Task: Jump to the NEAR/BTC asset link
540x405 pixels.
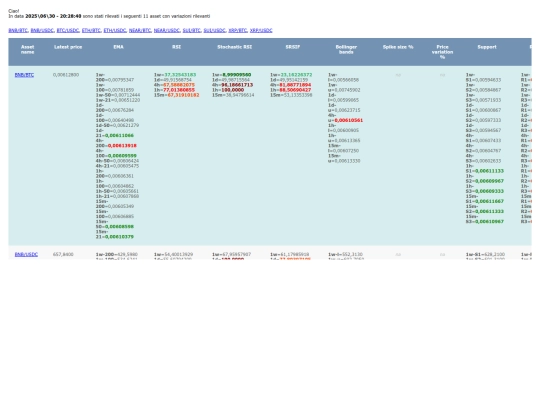Action: (140, 30)
